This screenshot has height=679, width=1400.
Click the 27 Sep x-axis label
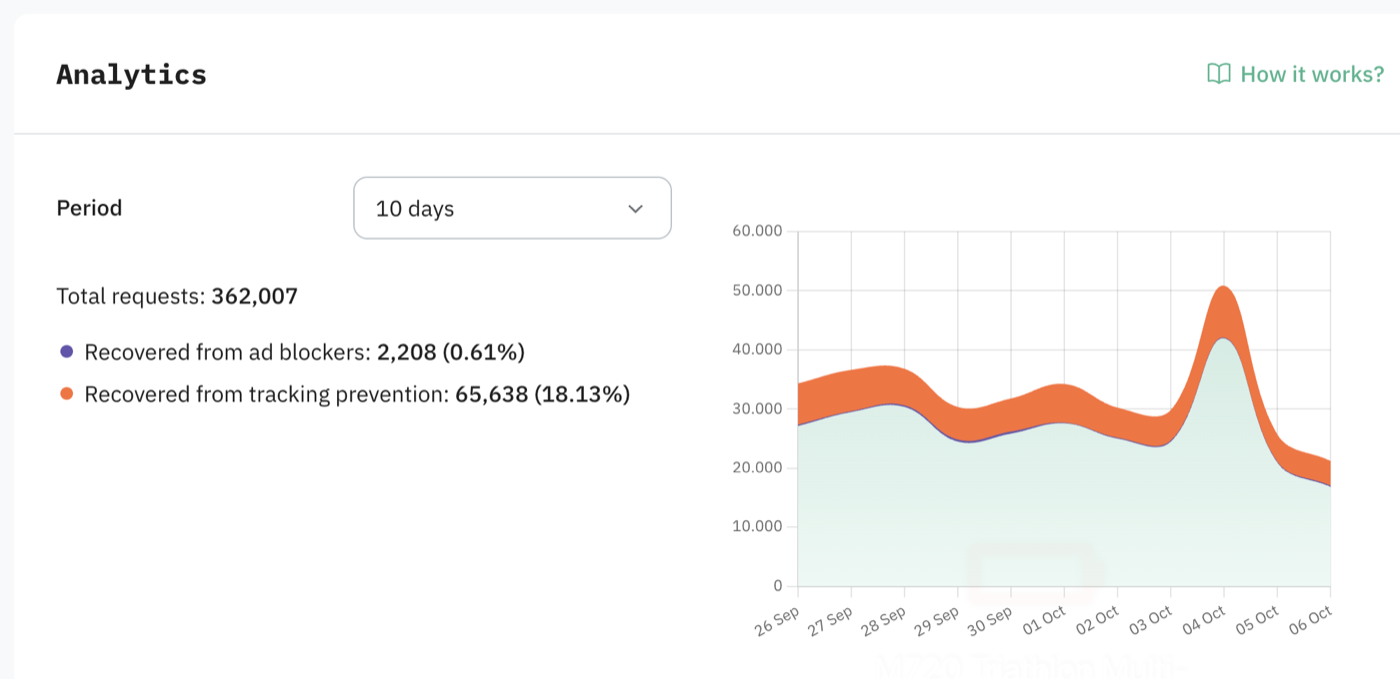tap(829, 620)
